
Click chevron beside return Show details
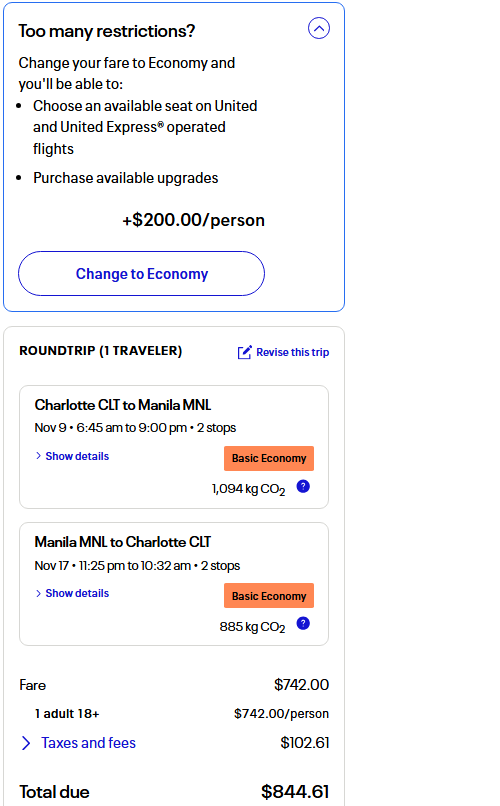tap(39, 593)
